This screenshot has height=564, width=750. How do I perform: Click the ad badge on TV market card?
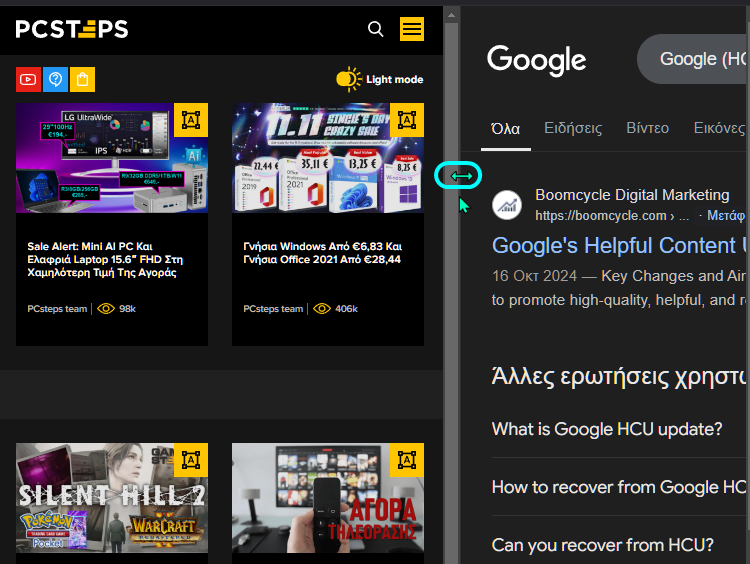(x=407, y=460)
